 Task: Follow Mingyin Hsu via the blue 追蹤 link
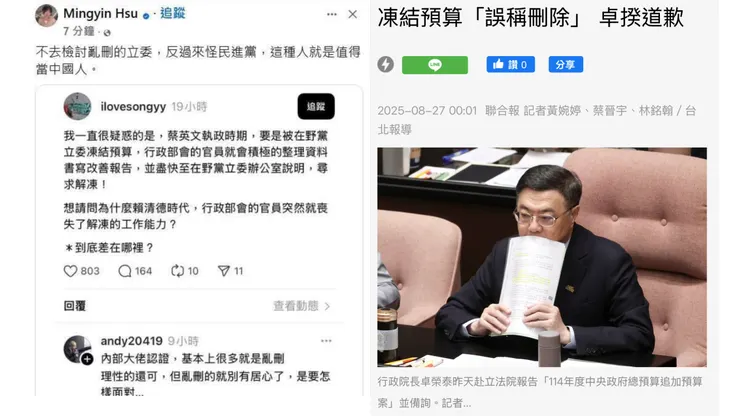point(173,13)
